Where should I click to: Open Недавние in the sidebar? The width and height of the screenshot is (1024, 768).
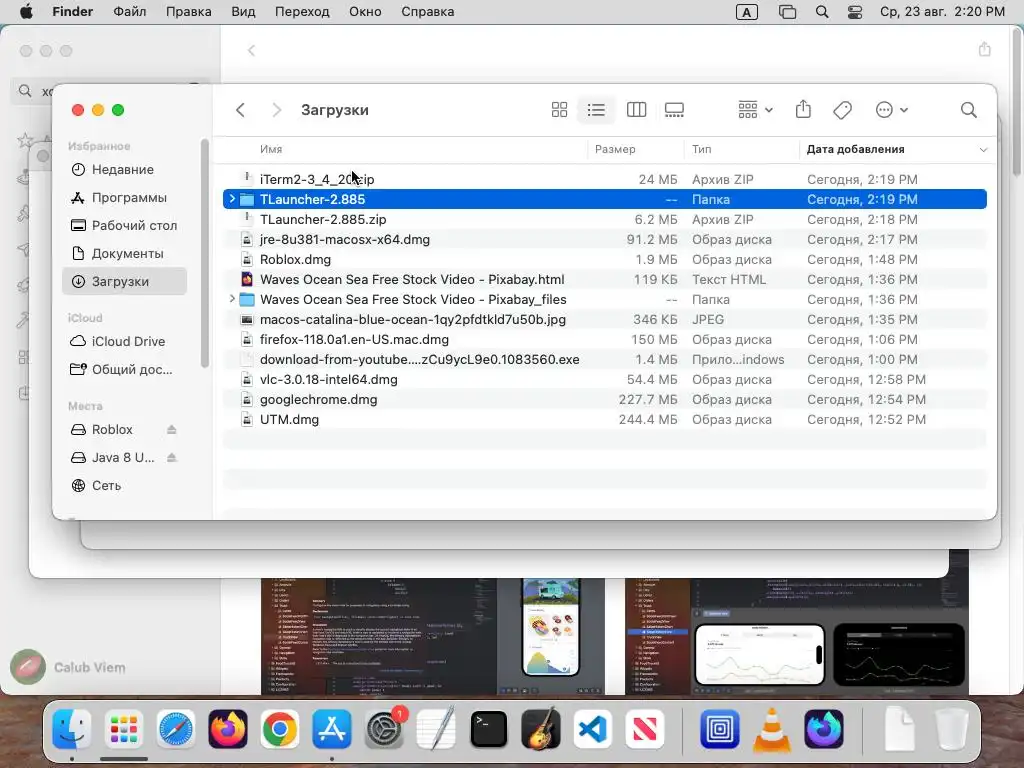(x=124, y=170)
